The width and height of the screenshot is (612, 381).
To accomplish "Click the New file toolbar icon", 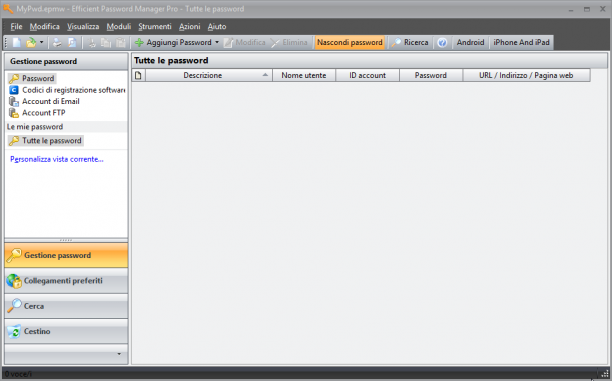I will point(17,43).
